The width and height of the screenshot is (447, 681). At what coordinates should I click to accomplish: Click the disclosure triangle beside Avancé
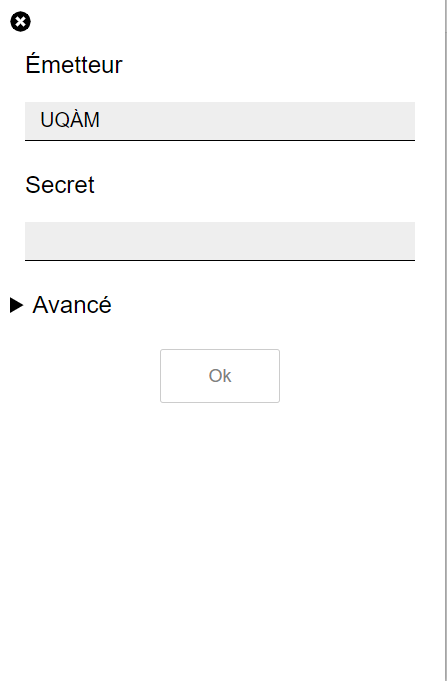click(x=16, y=305)
